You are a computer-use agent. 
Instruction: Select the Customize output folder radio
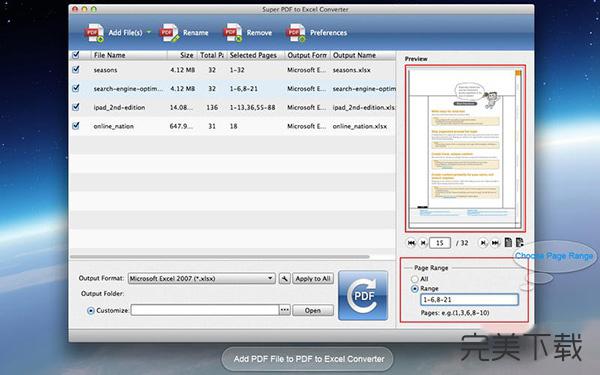tap(91, 311)
